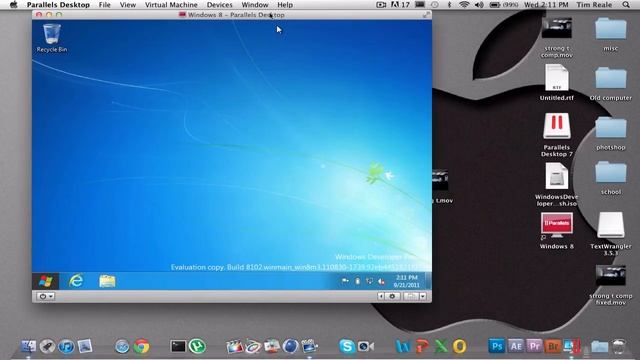Launch After Effects from the Dock

516,346
